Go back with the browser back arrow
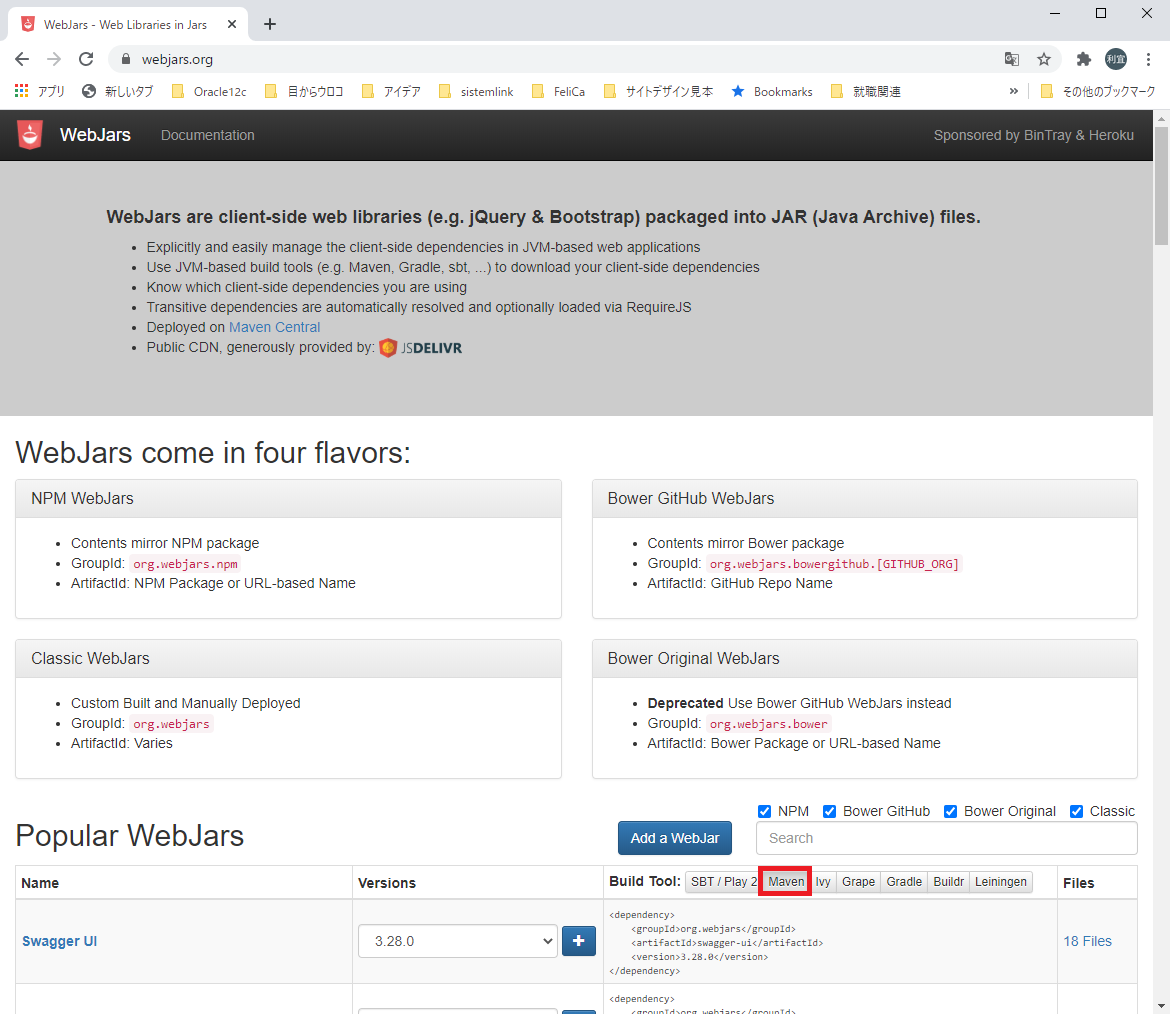This screenshot has width=1170, height=1014. [x=22, y=59]
